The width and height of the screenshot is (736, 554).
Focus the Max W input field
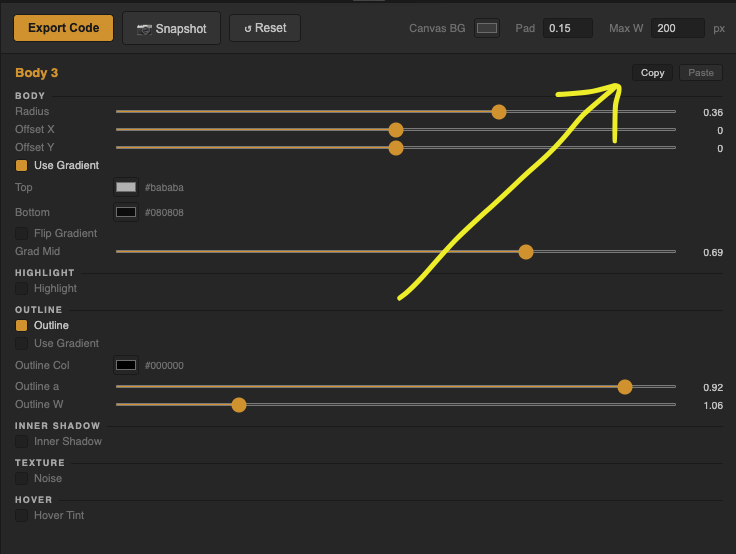(x=677, y=28)
